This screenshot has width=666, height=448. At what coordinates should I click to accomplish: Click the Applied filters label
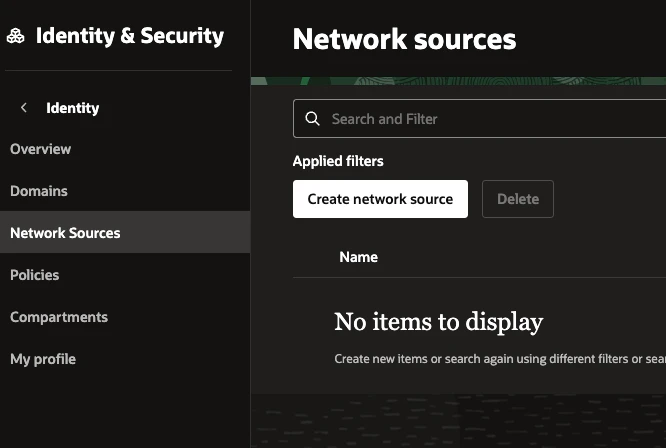(x=338, y=161)
